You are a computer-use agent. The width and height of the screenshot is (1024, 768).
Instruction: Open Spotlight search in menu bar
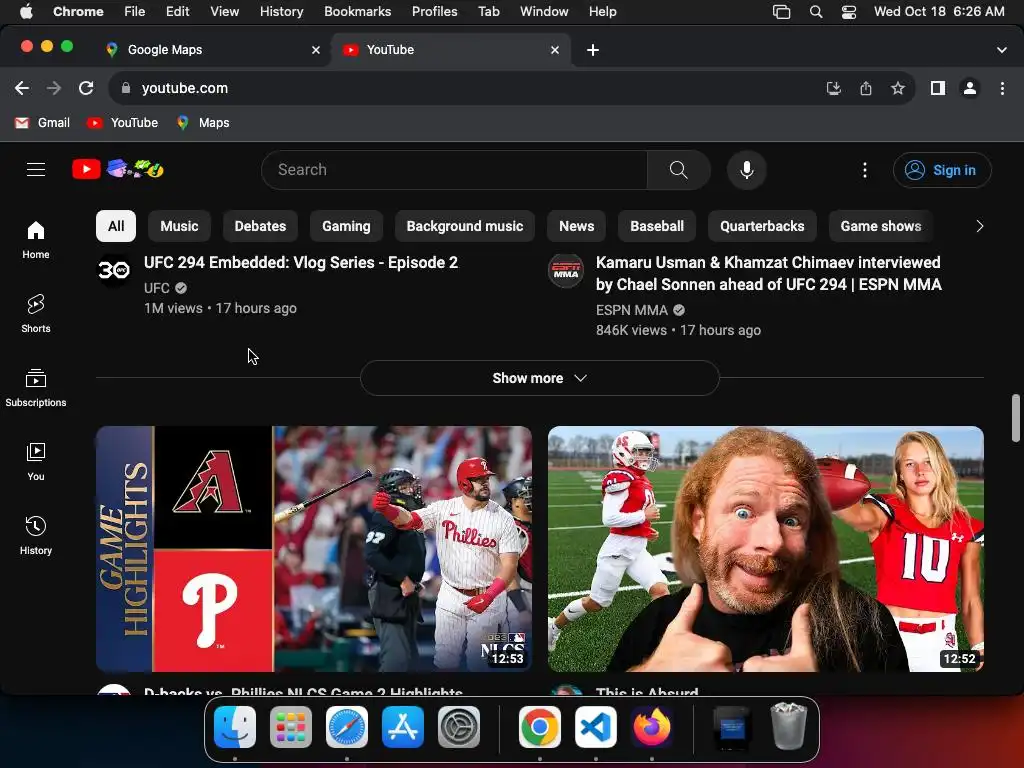tap(816, 12)
